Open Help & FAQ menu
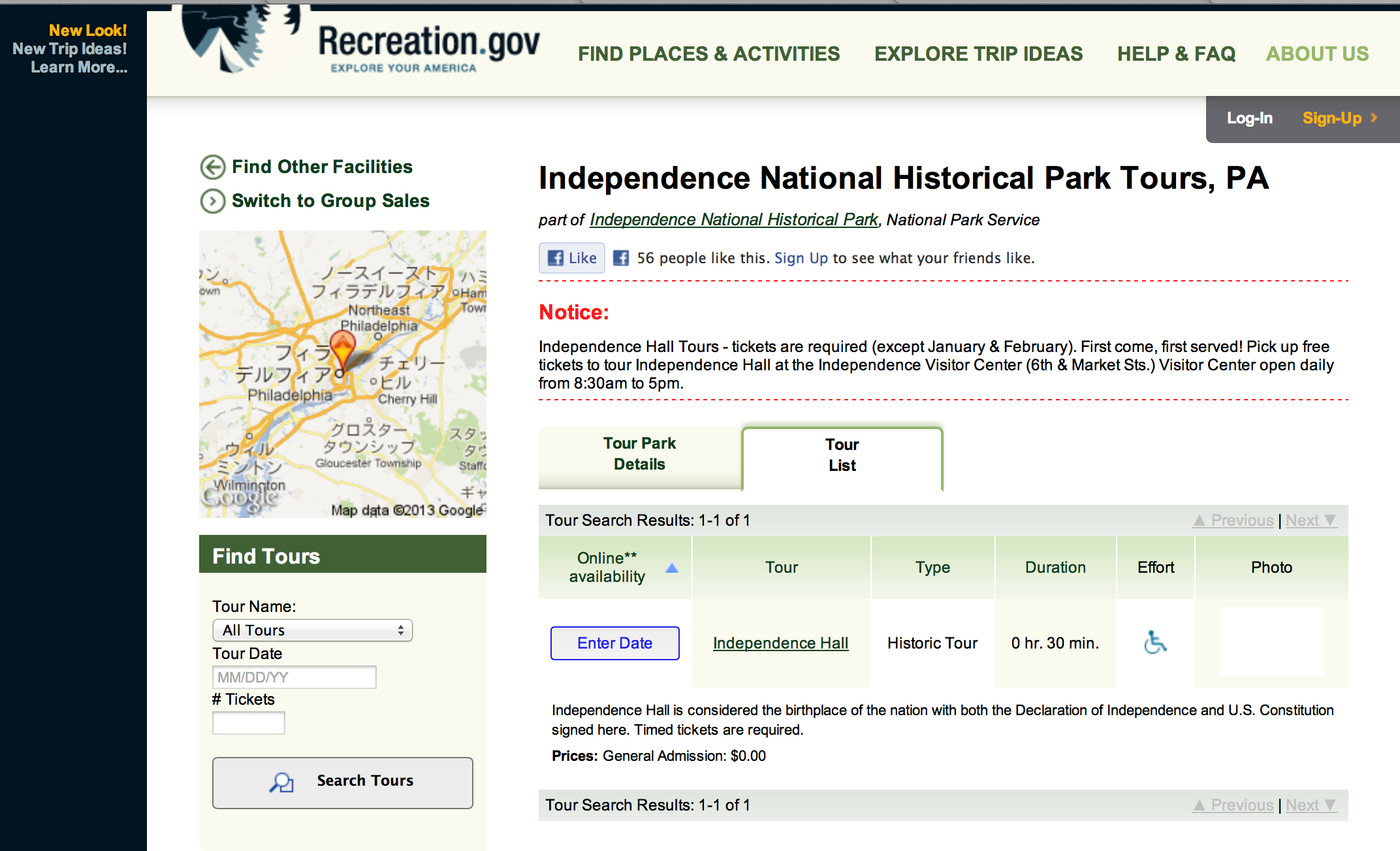Viewport: 1400px width, 851px height. point(1176,54)
